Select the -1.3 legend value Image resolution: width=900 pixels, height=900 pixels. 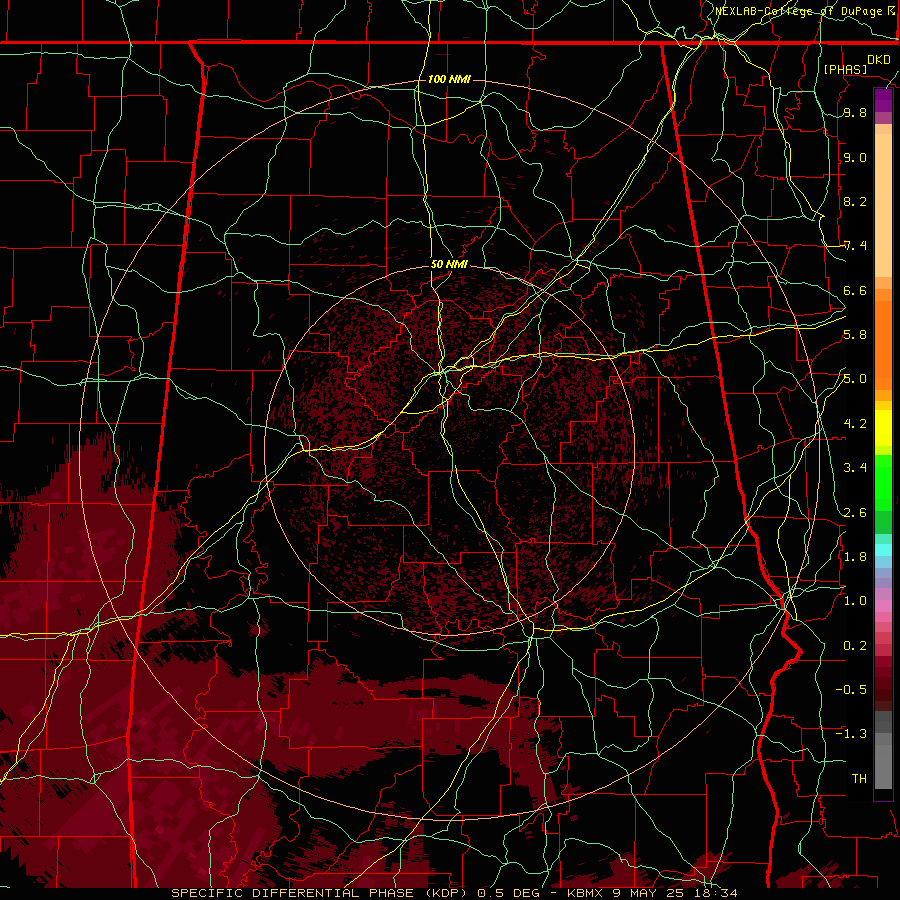point(851,734)
